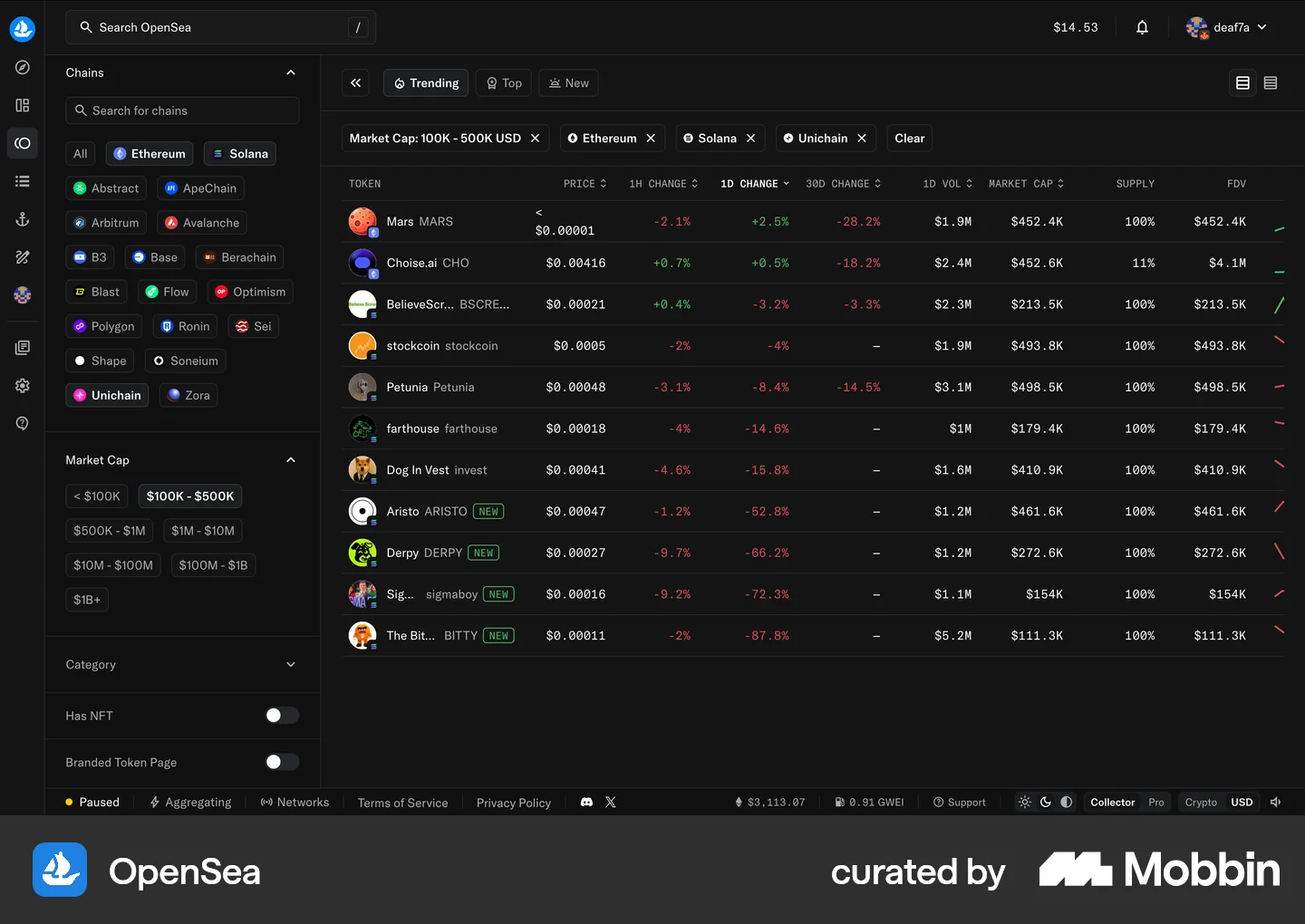This screenshot has height=924, width=1305.
Task: Switch to the compact list view icon
Action: tap(1271, 83)
